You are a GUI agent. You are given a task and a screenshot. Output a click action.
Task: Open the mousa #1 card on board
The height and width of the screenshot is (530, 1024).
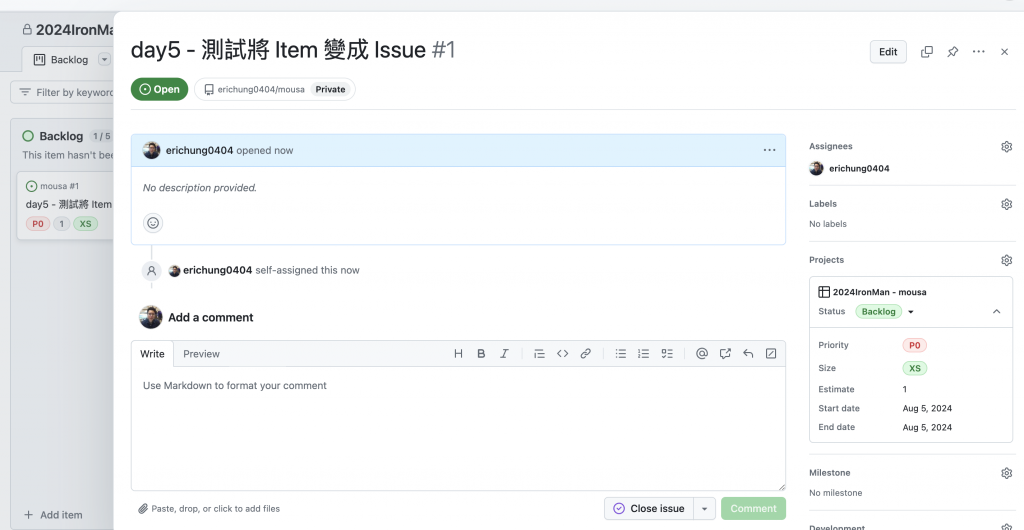pos(65,204)
